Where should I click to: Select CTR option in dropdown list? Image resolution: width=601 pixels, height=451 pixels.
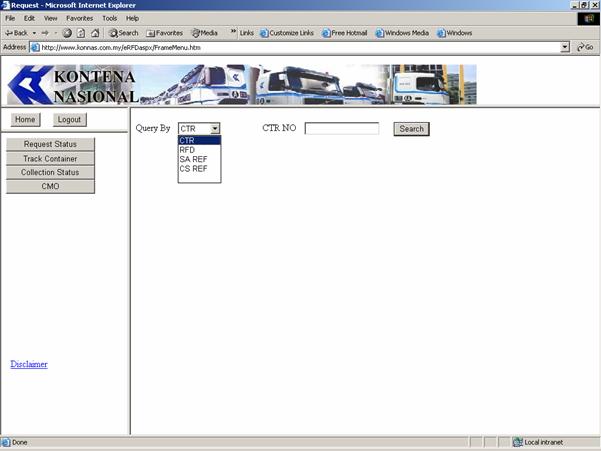pyautogui.click(x=199, y=141)
